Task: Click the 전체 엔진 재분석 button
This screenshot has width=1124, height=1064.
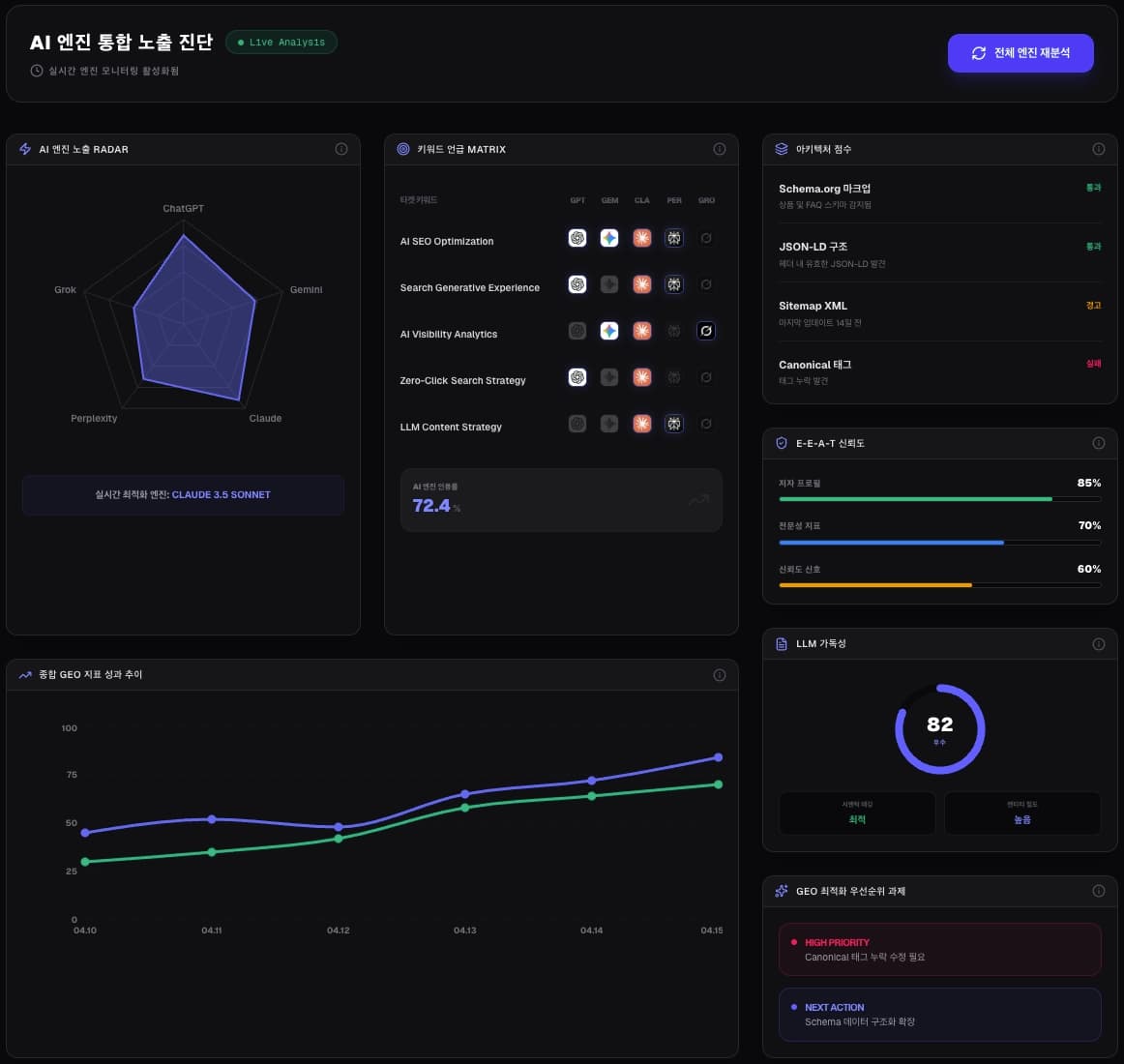Action: point(1020,53)
